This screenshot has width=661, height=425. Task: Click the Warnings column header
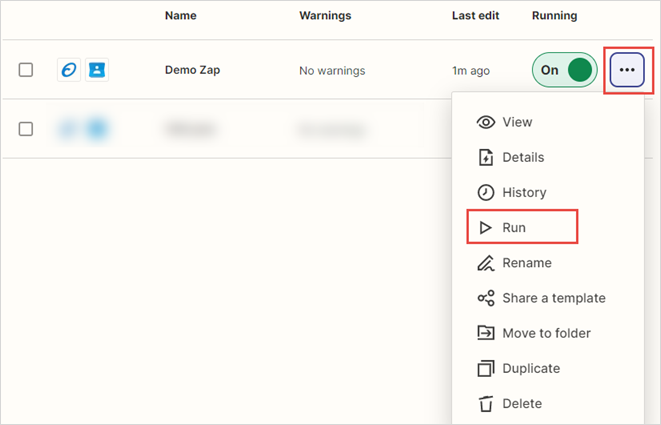(x=325, y=16)
